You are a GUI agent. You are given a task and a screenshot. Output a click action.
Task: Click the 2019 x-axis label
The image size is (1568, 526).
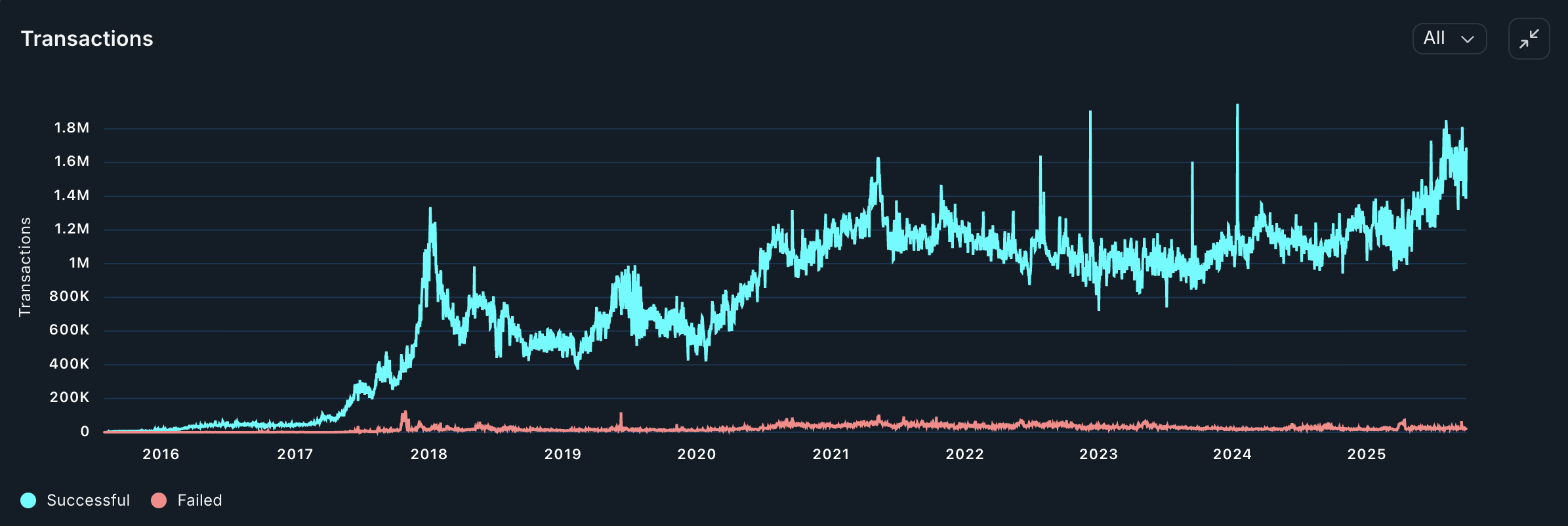click(563, 454)
